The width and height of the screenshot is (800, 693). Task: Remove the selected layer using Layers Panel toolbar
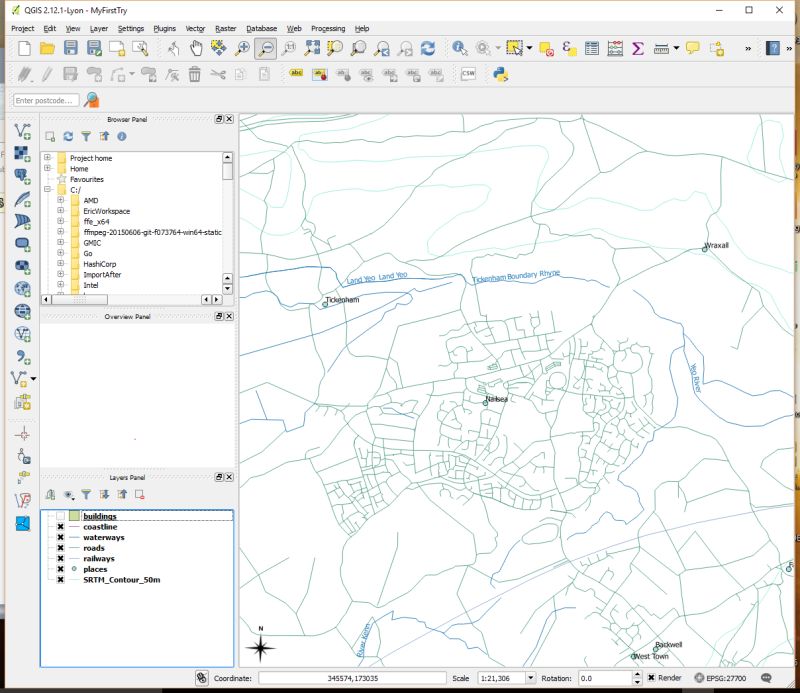139,494
